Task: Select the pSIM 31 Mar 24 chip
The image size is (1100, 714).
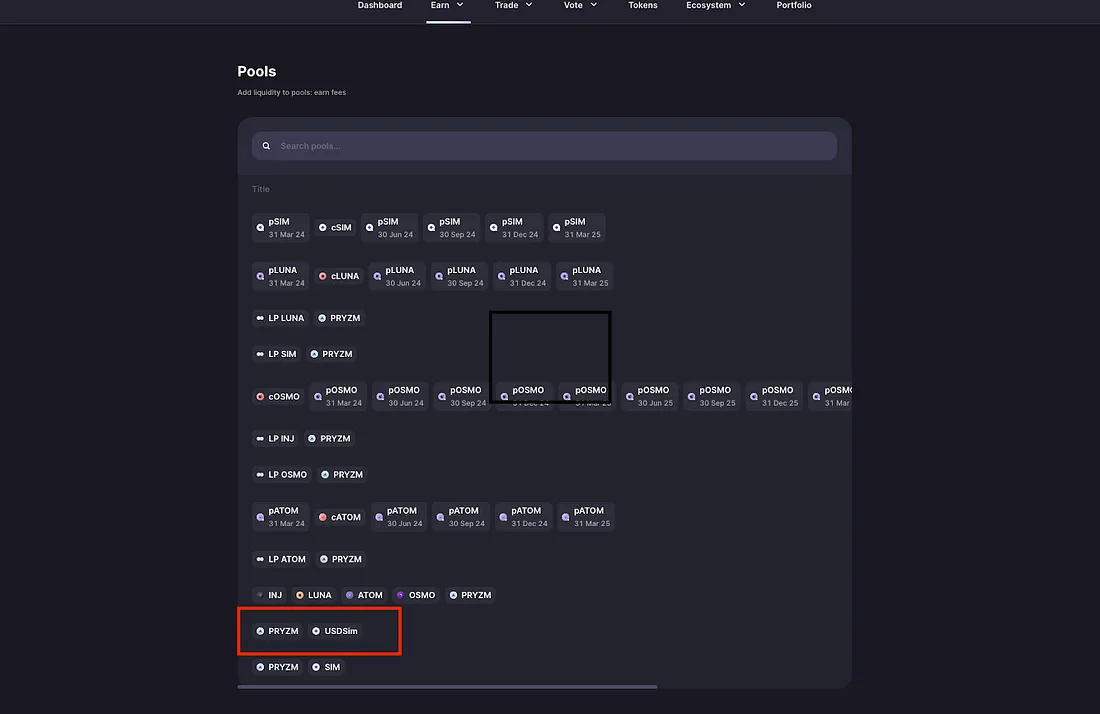Action: pyautogui.click(x=280, y=228)
